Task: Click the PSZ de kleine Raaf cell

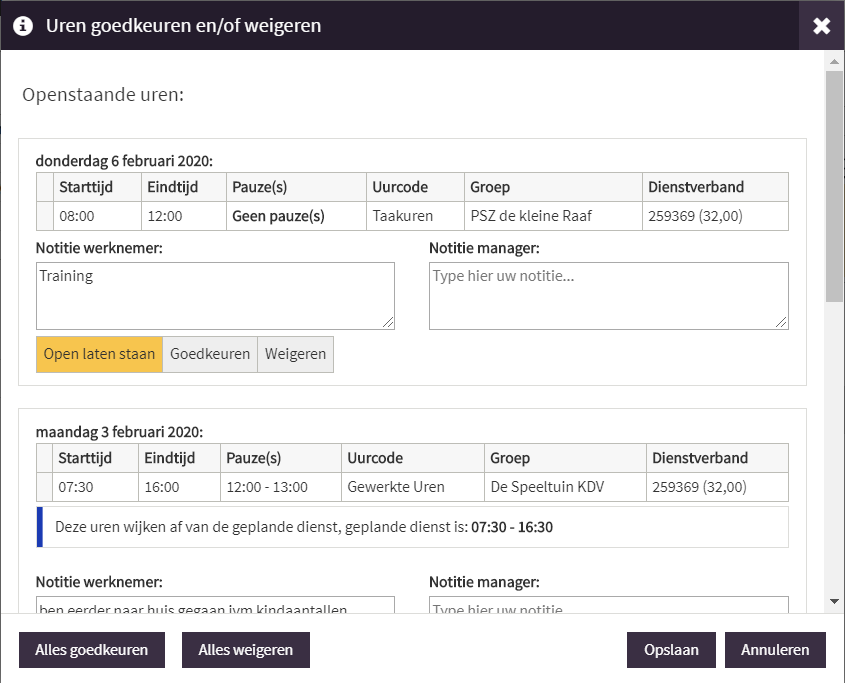Action: (553, 216)
